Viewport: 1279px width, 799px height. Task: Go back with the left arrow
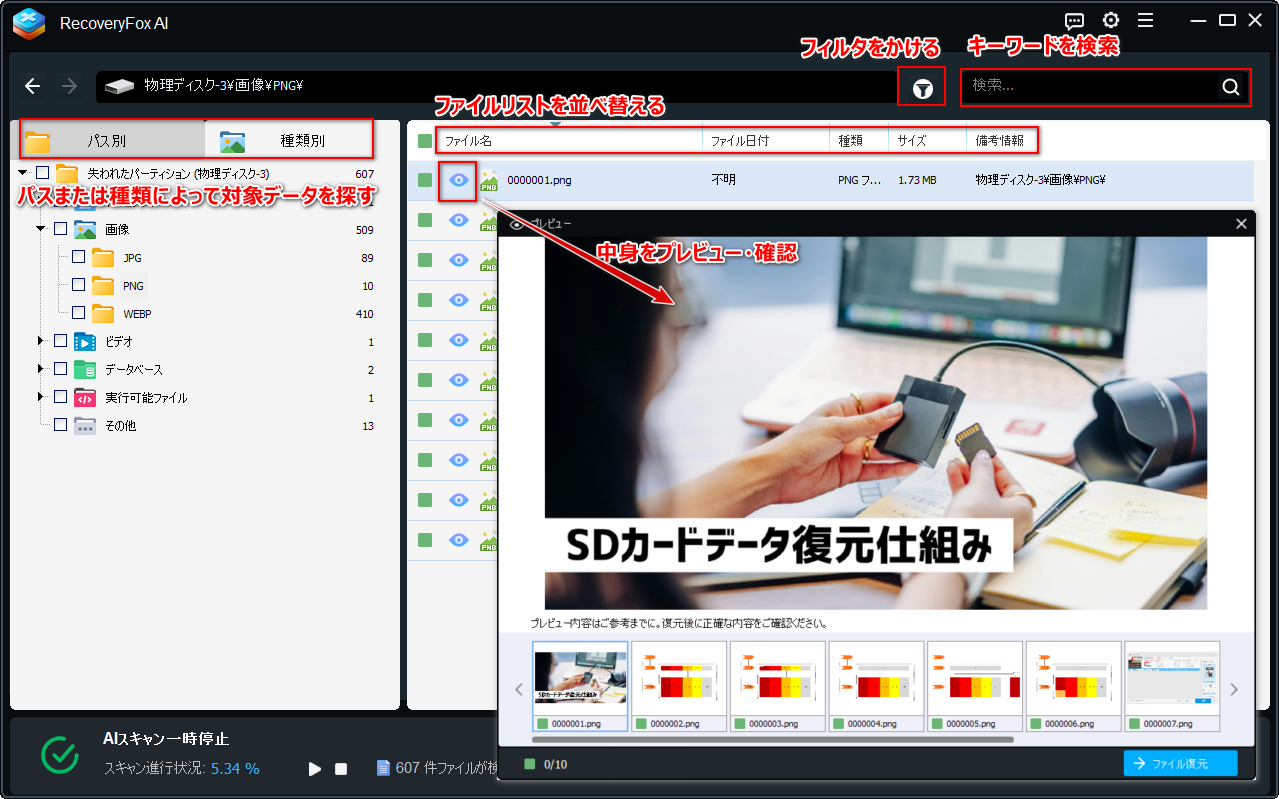[33, 86]
